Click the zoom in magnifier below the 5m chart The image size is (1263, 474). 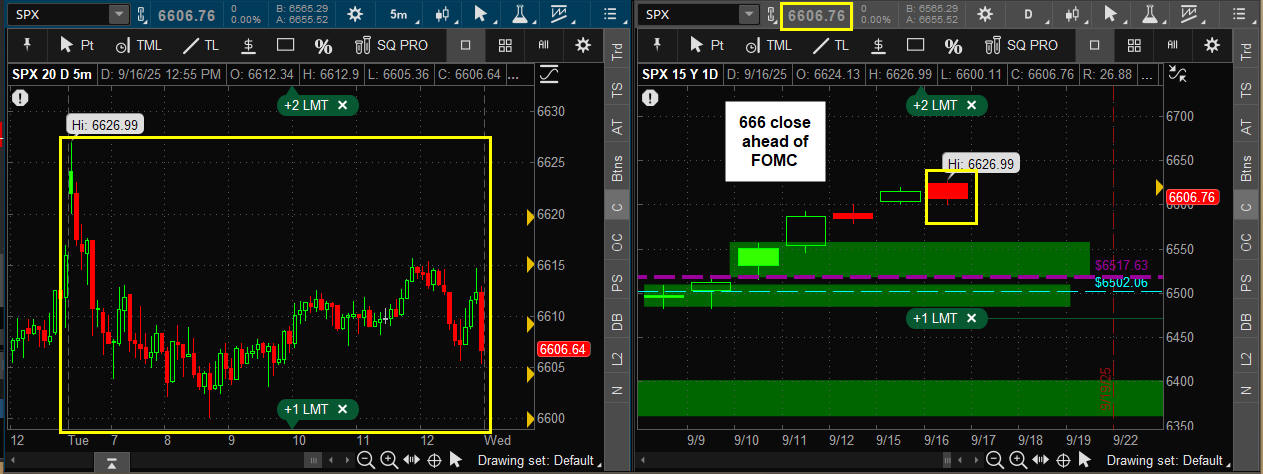tap(390, 460)
